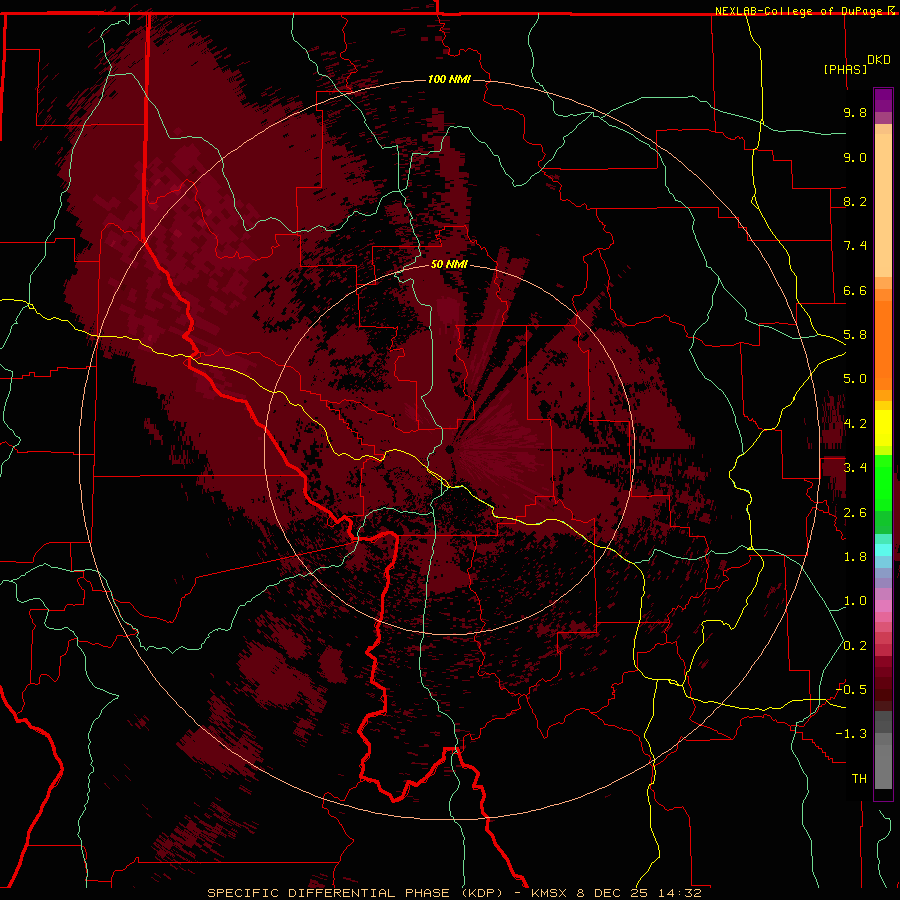This screenshot has height=900, width=900.
Task: Click the 5.8 value on the color scale
Action: (x=855, y=335)
